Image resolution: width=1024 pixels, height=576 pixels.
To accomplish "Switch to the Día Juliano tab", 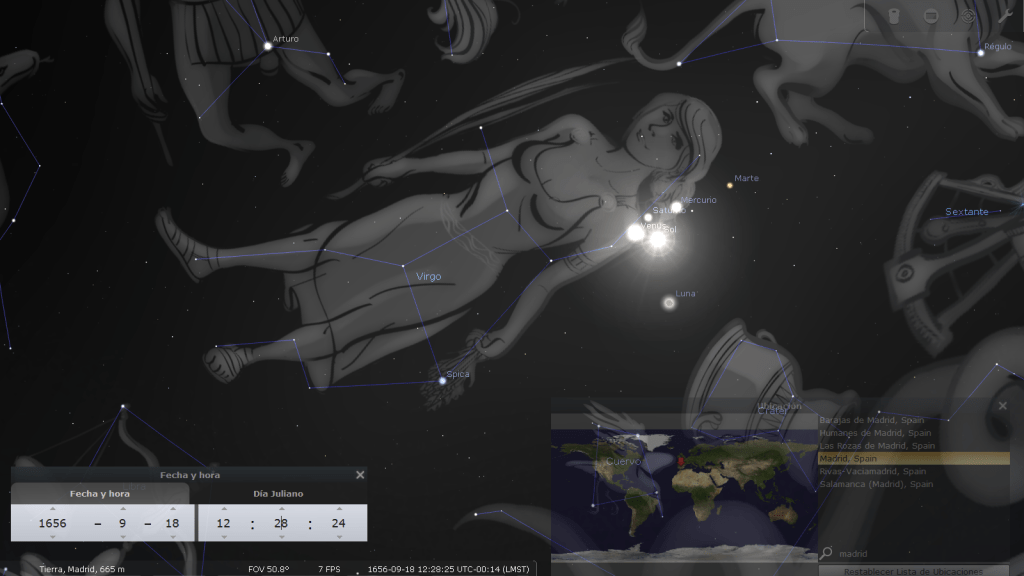I will (x=278, y=493).
